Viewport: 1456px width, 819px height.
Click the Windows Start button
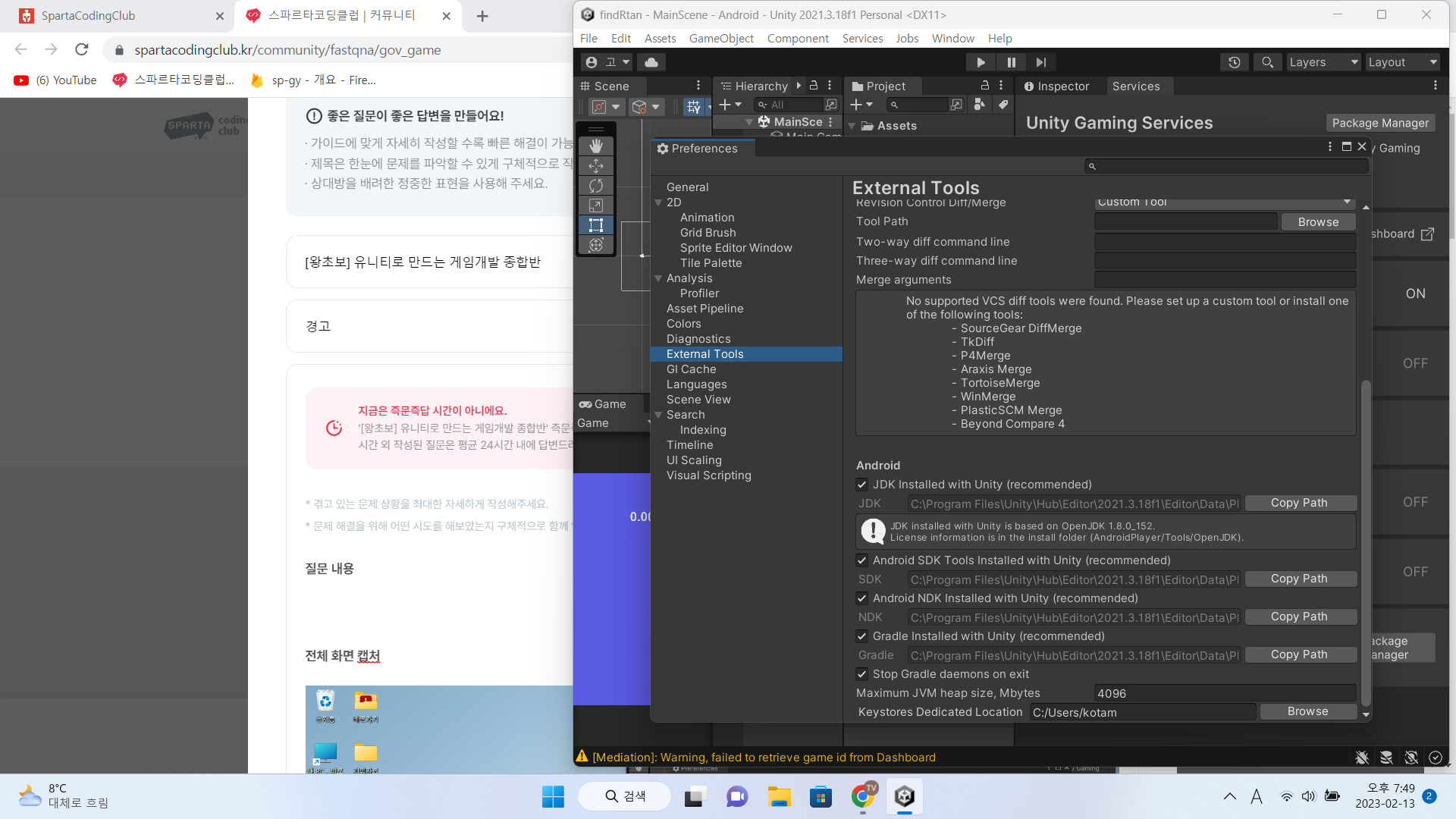coord(553,796)
